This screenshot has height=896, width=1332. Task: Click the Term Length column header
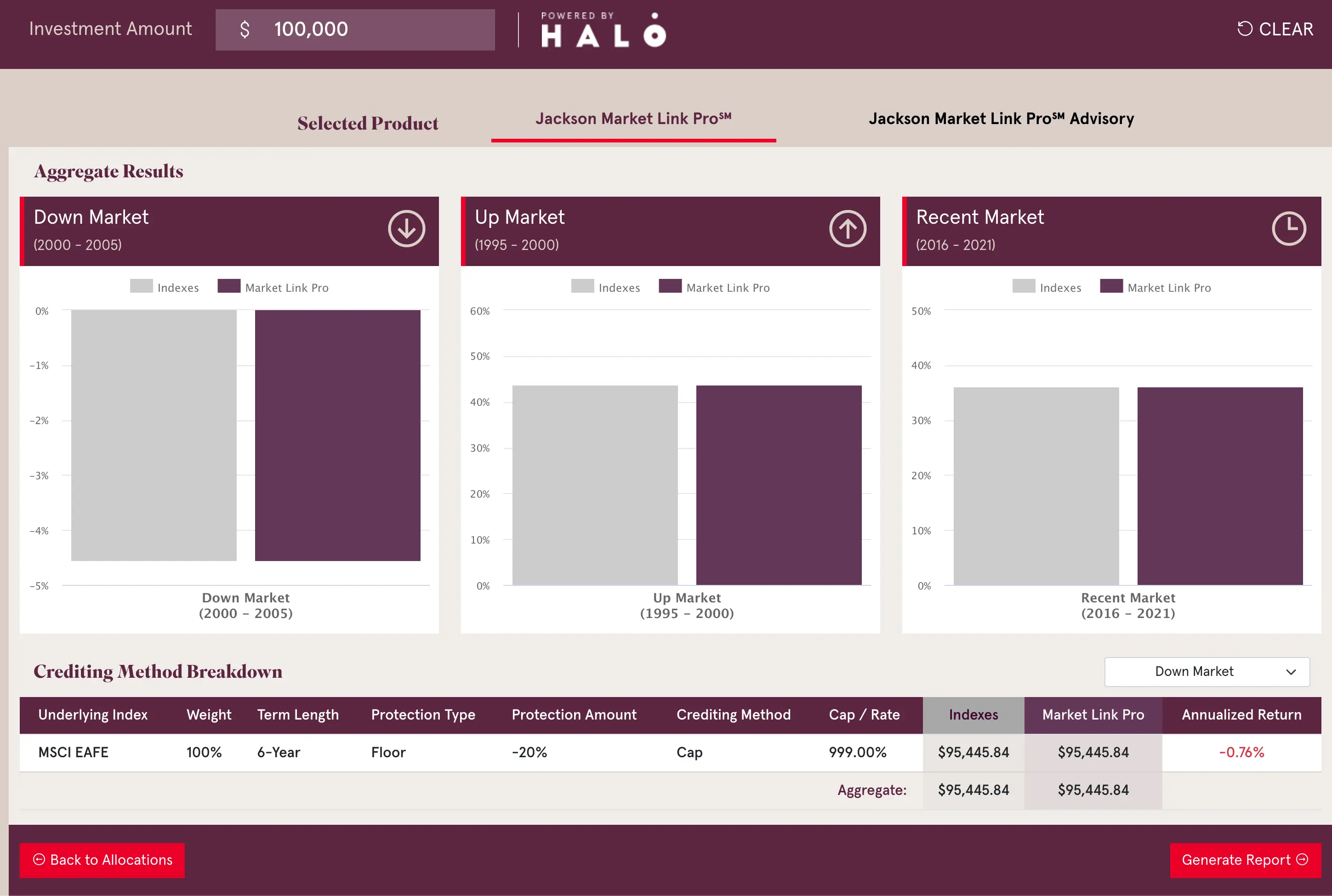(x=298, y=715)
